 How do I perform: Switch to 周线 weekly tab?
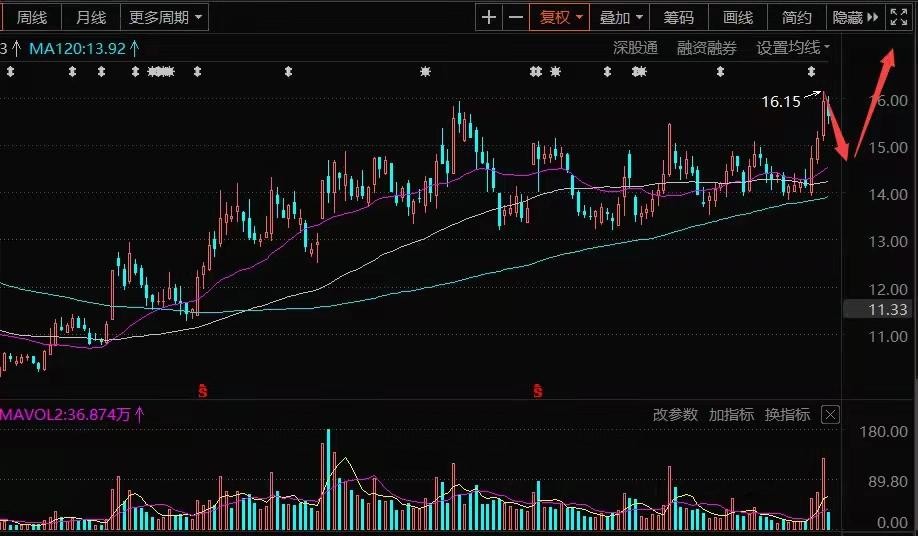(32, 17)
